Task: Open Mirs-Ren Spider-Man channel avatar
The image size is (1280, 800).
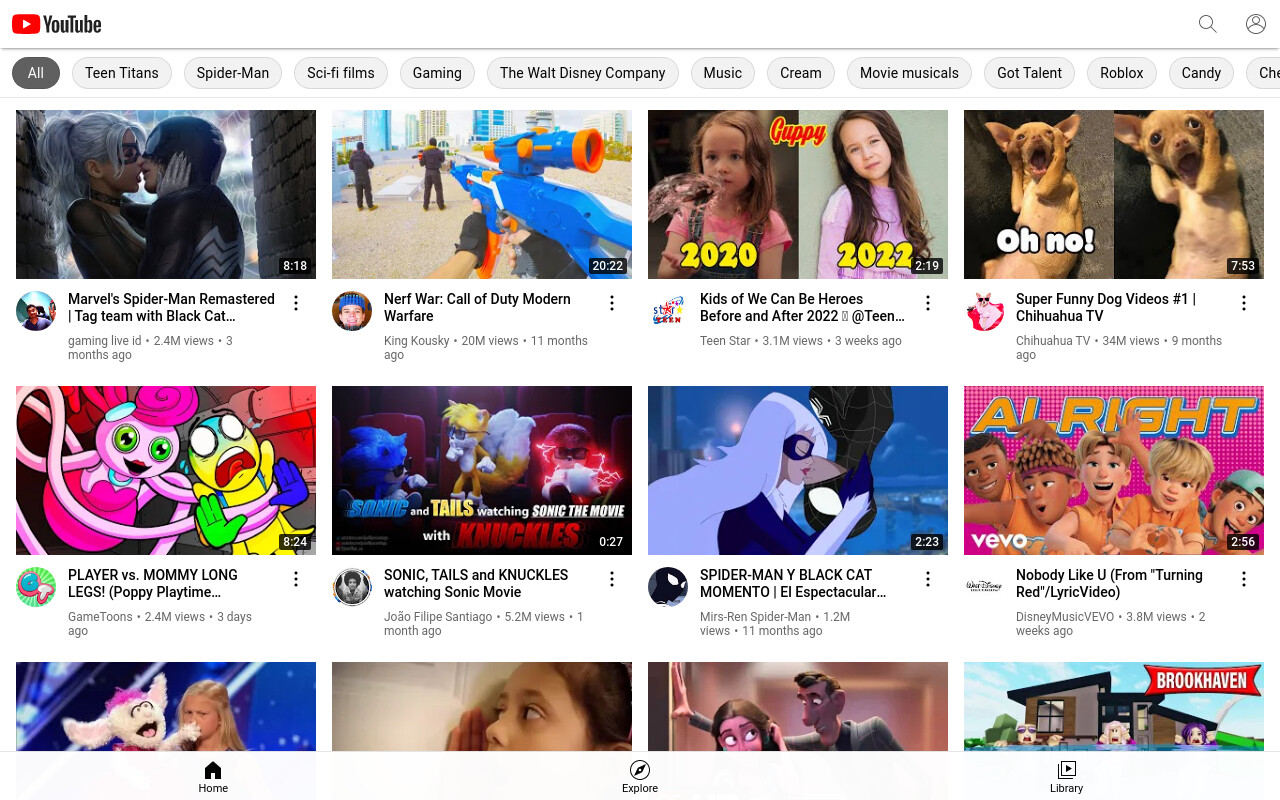Action: 668,587
